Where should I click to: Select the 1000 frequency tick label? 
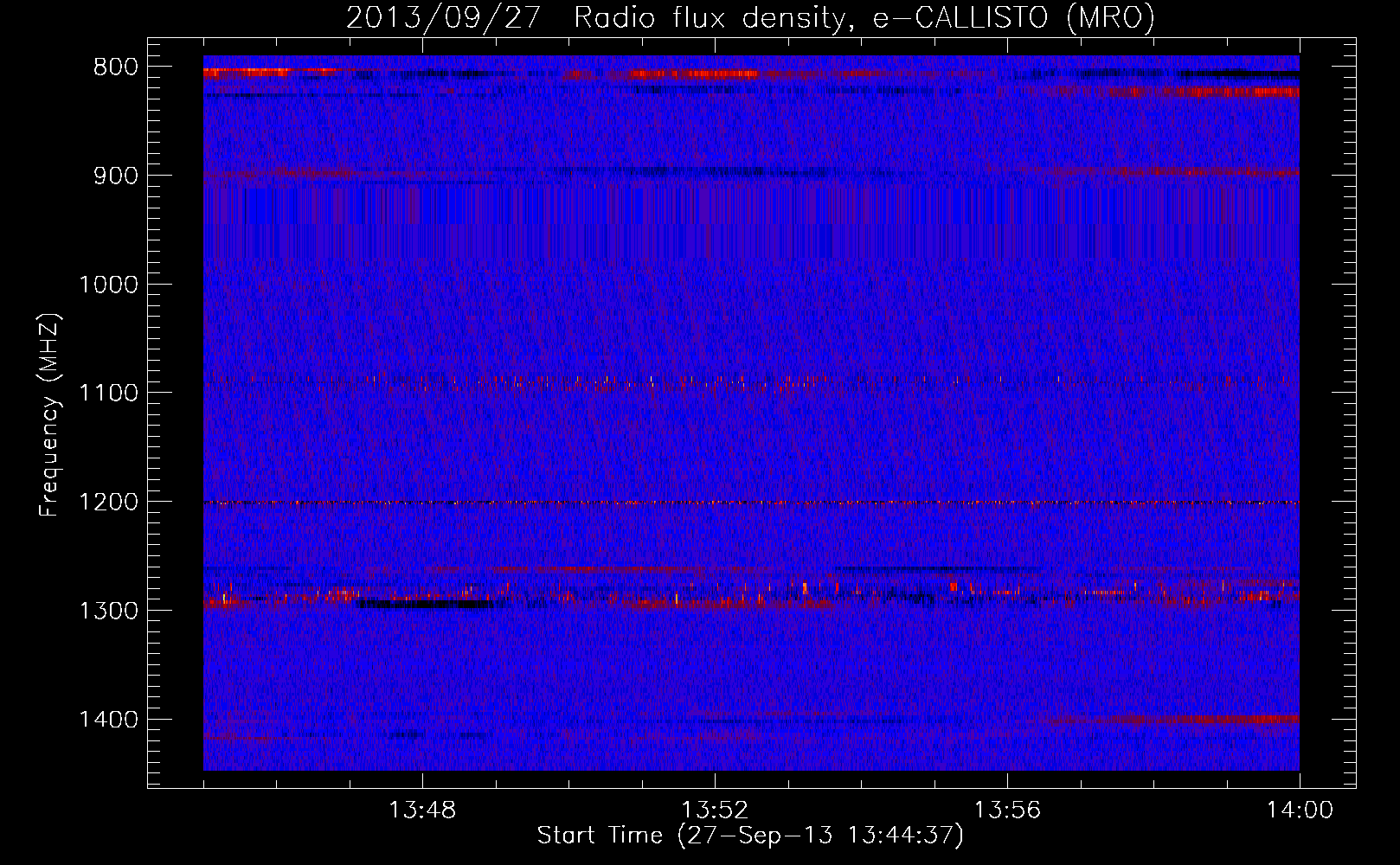(108, 285)
